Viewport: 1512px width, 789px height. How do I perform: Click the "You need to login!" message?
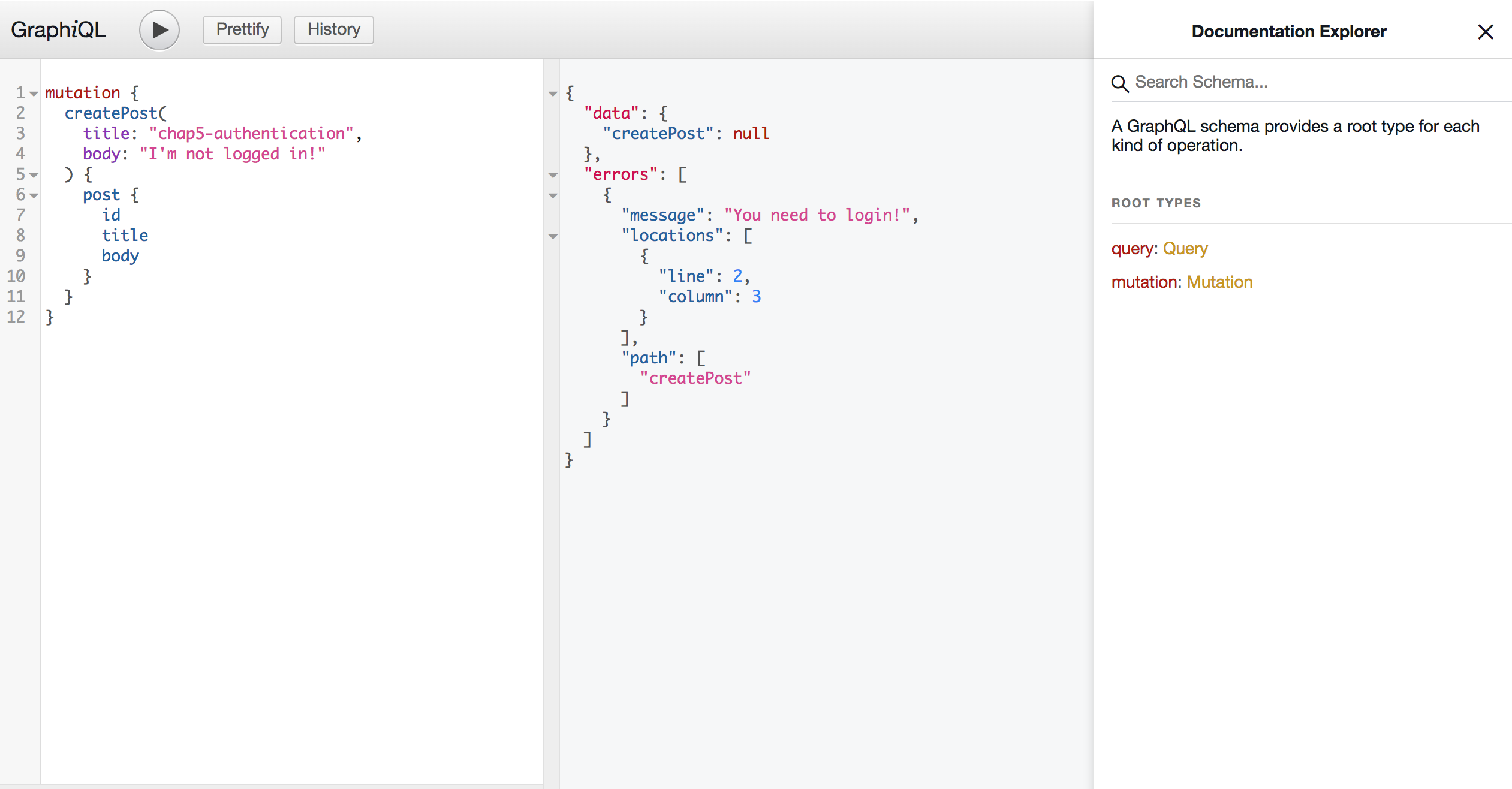click(x=817, y=215)
